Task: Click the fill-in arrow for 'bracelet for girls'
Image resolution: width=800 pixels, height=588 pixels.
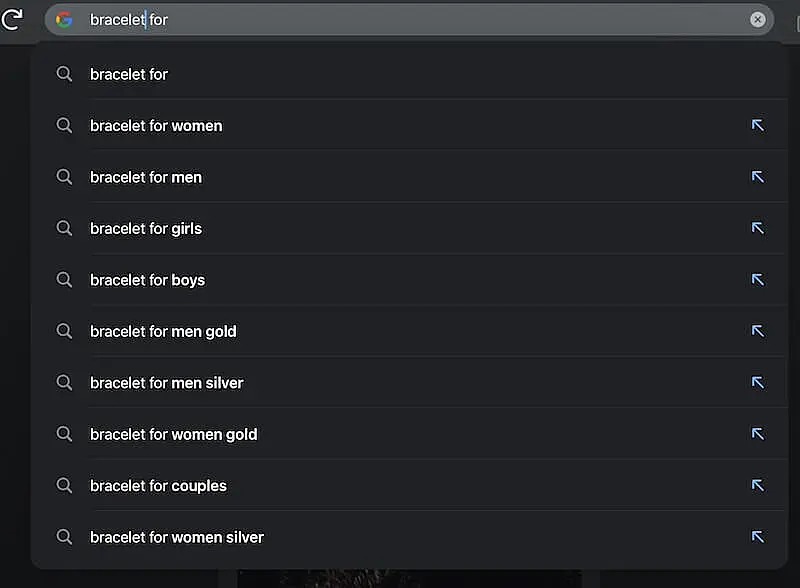Action: [757, 228]
